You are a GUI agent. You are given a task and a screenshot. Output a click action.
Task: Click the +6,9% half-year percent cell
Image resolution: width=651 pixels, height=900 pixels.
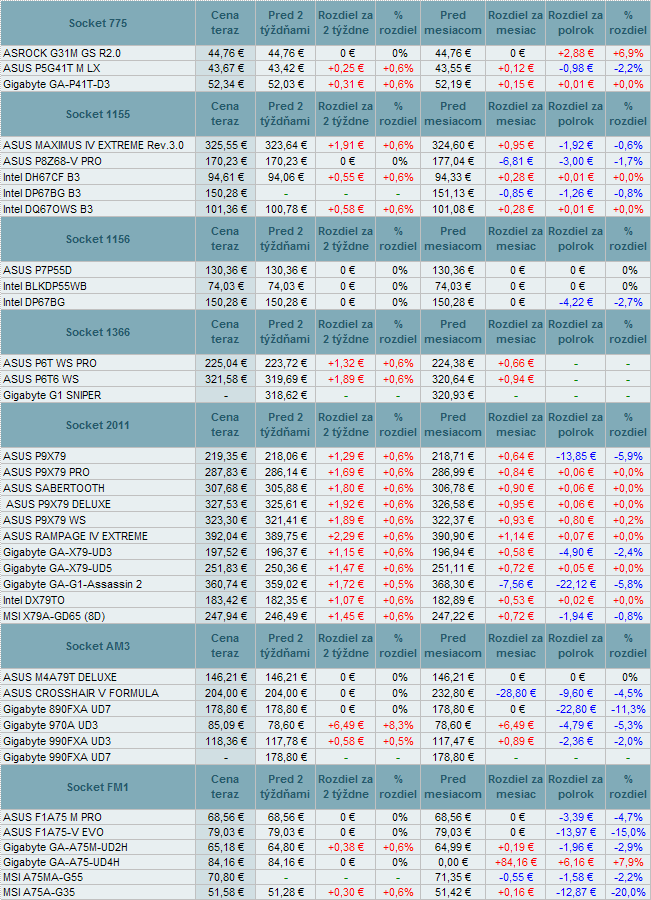(627, 53)
